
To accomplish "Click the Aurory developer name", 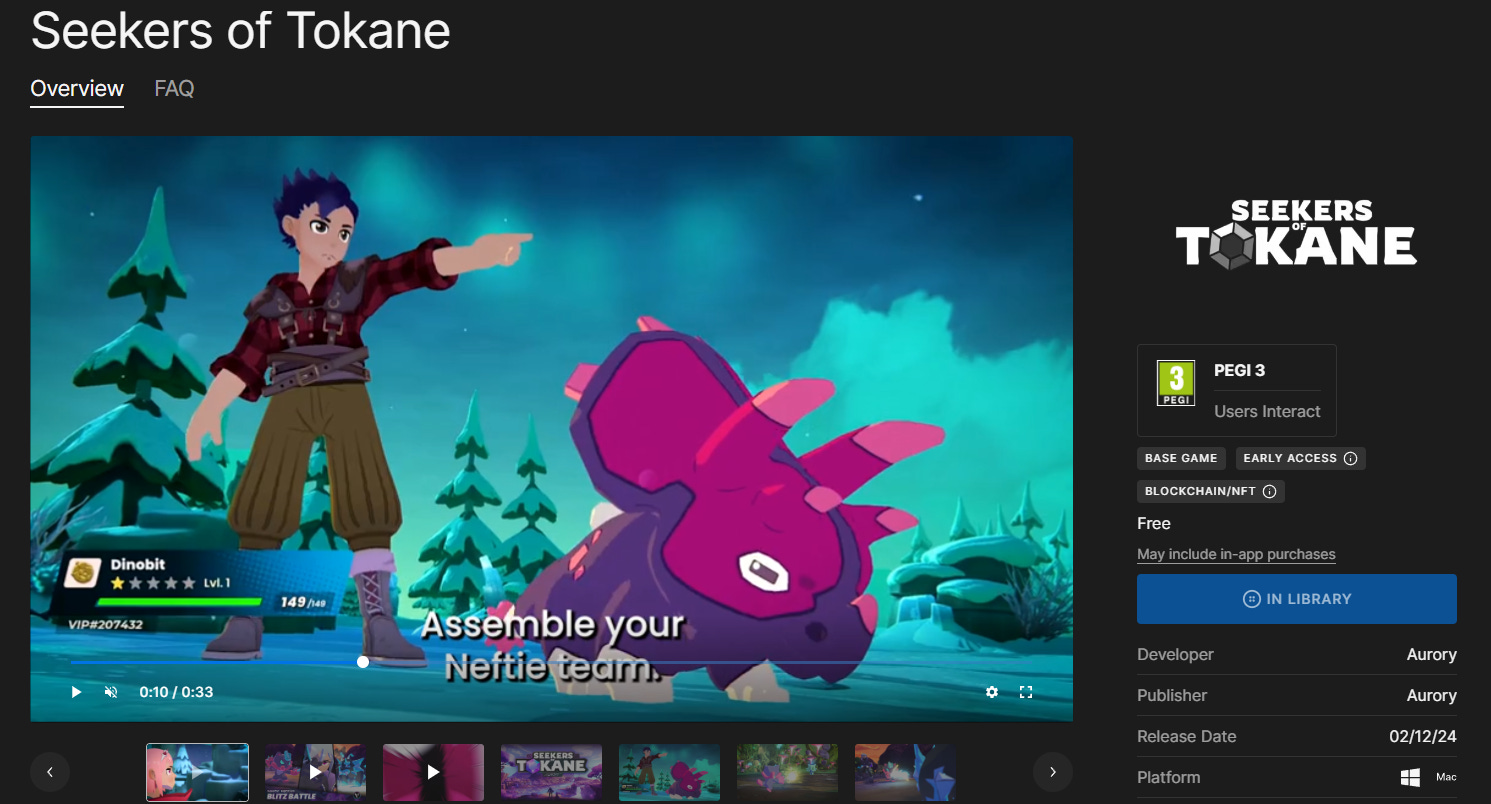I will point(1431,654).
